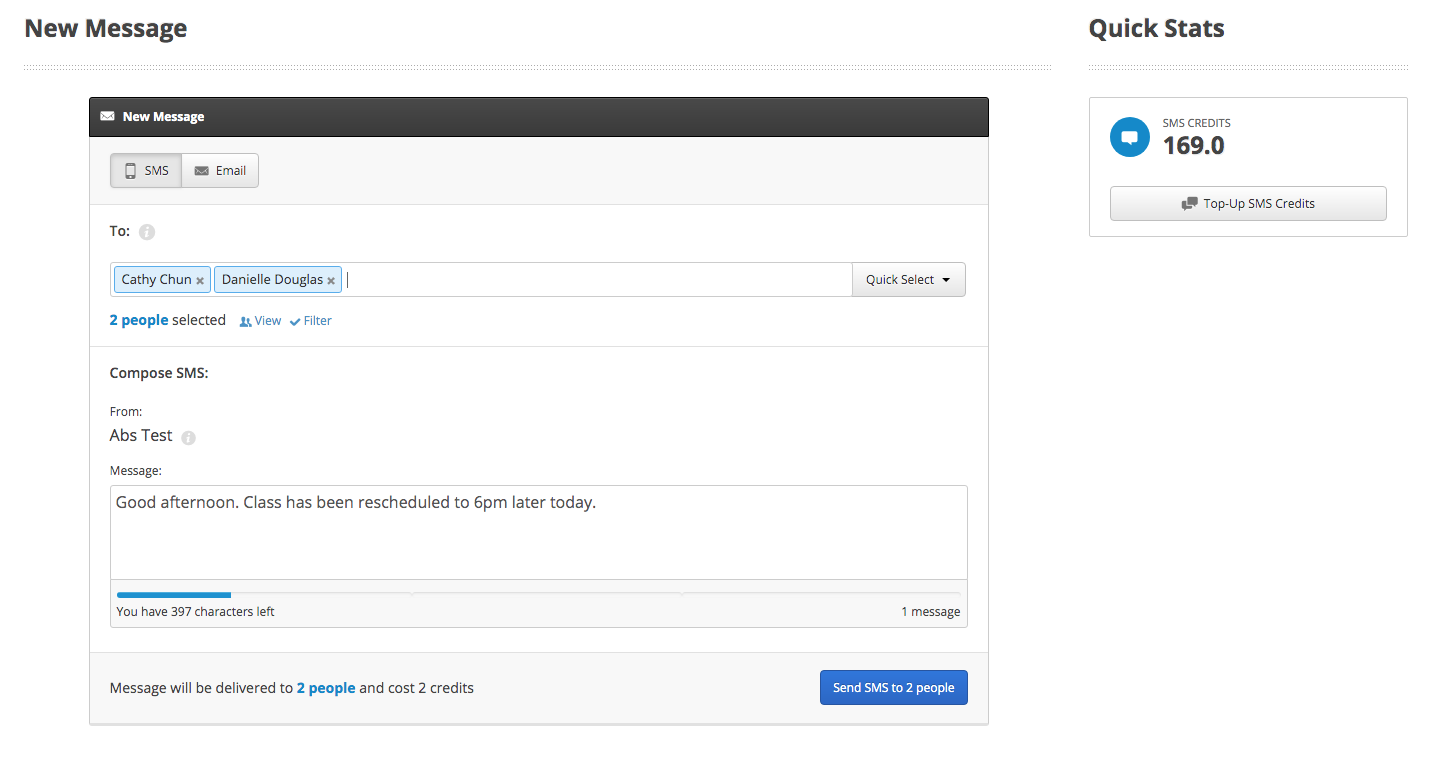Image resolution: width=1432 pixels, height=763 pixels.
Task: Click the info icon next to Abs Test
Action: pyautogui.click(x=189, y=437)
